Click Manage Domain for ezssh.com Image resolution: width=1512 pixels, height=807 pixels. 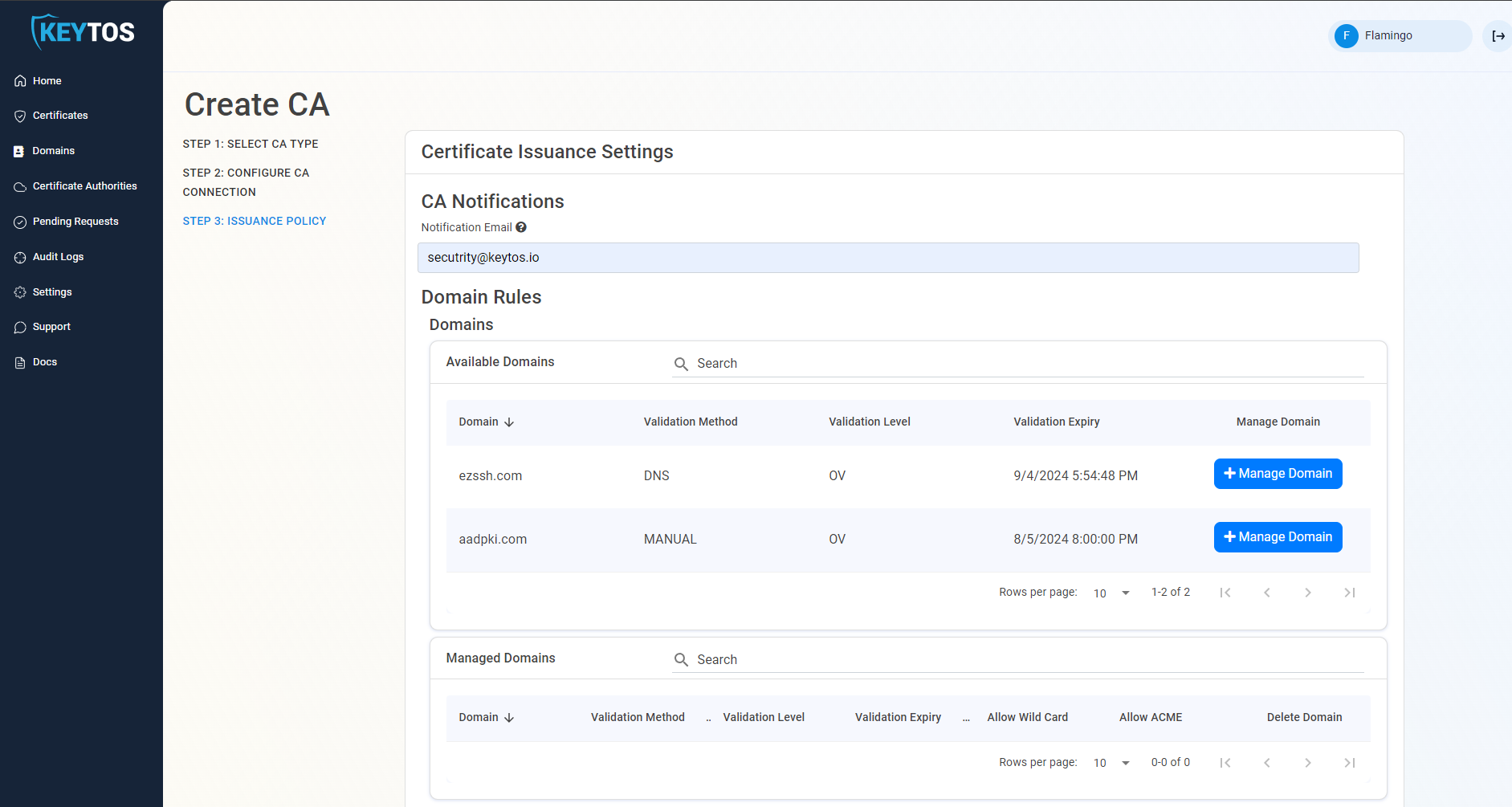(1278, 474)
